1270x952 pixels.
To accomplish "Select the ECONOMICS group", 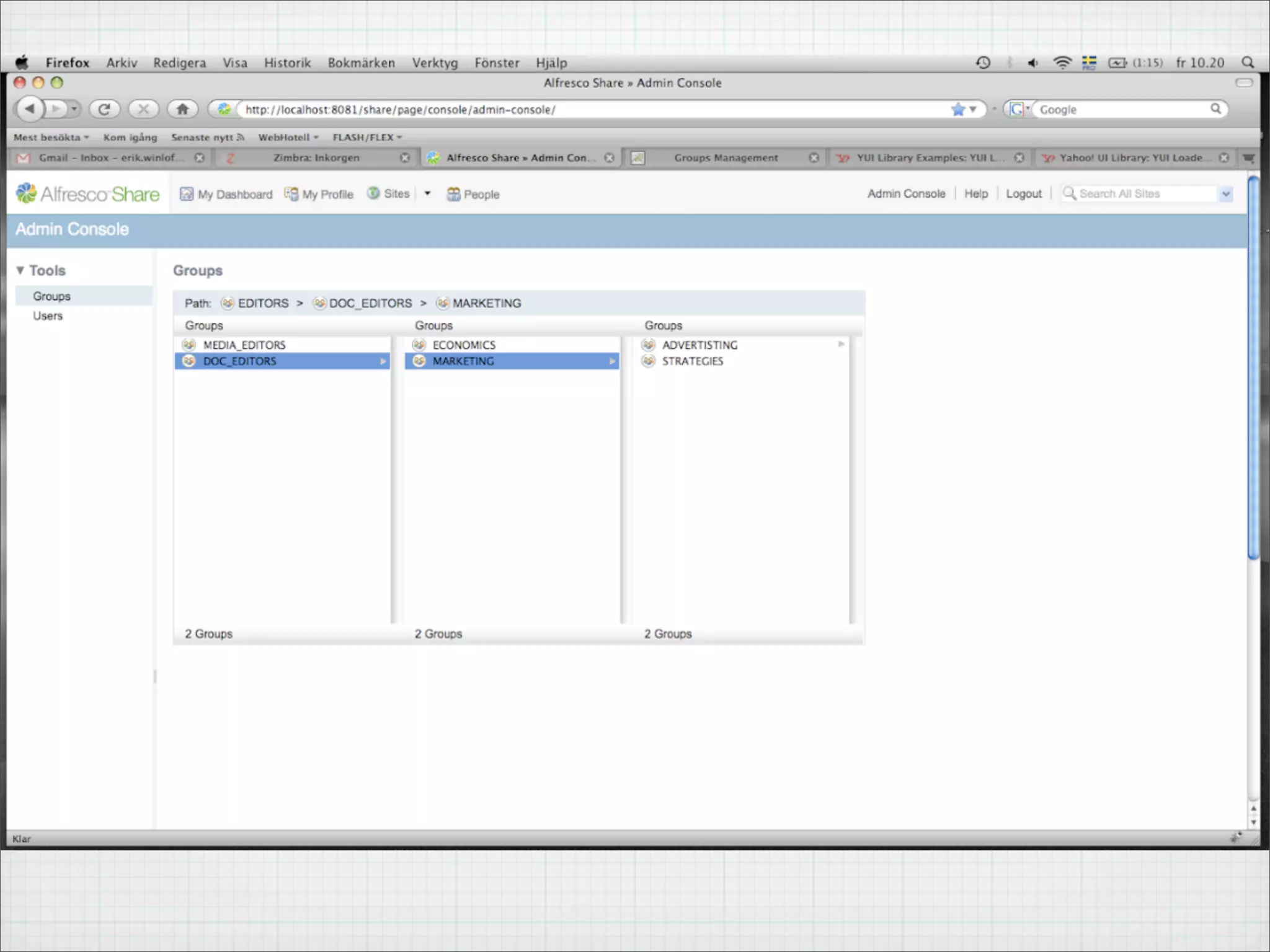I will click(x=464, y=345).
